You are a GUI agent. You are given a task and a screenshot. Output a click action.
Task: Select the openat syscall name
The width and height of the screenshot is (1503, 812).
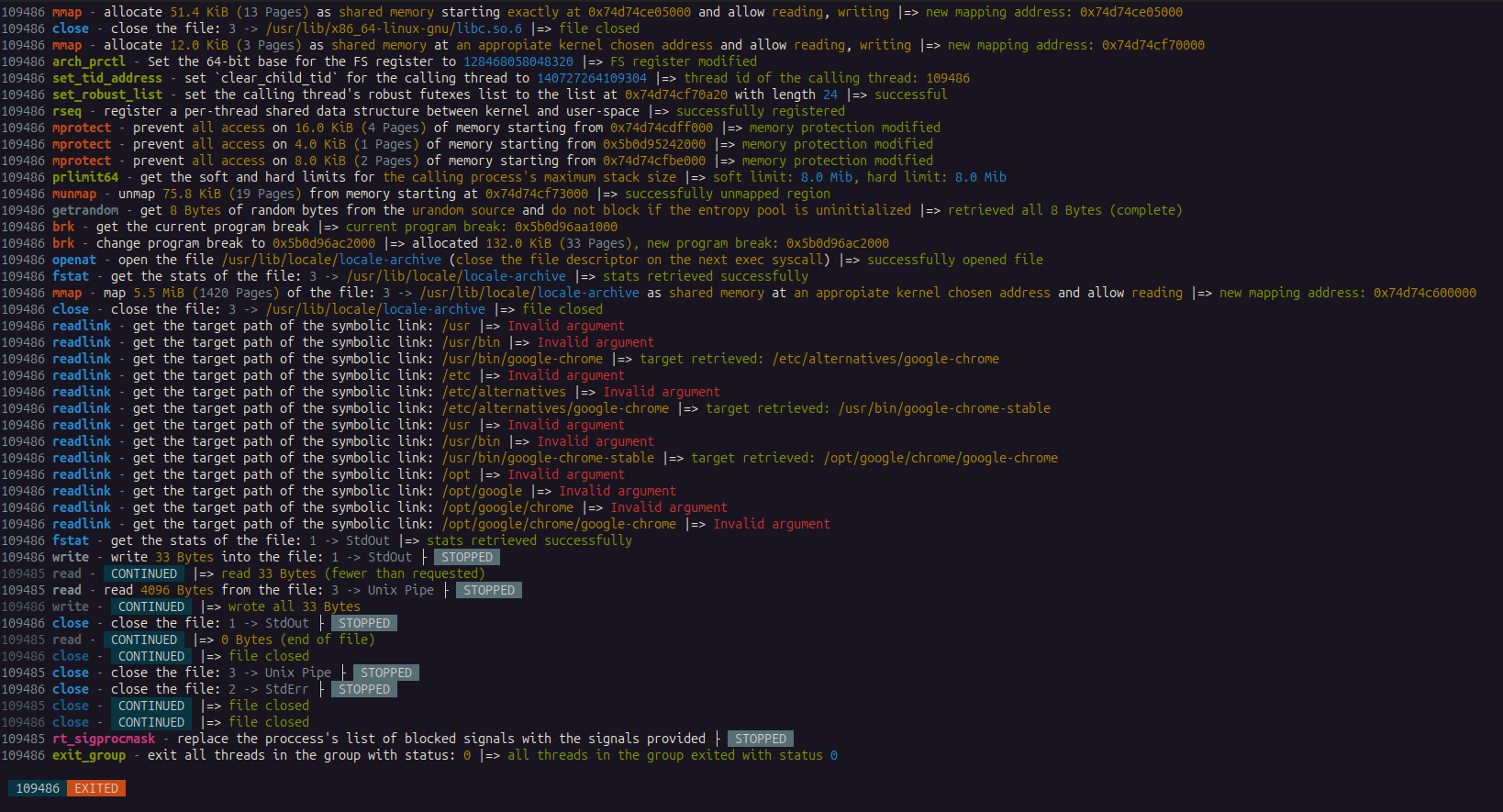click(x=74, y=260)
